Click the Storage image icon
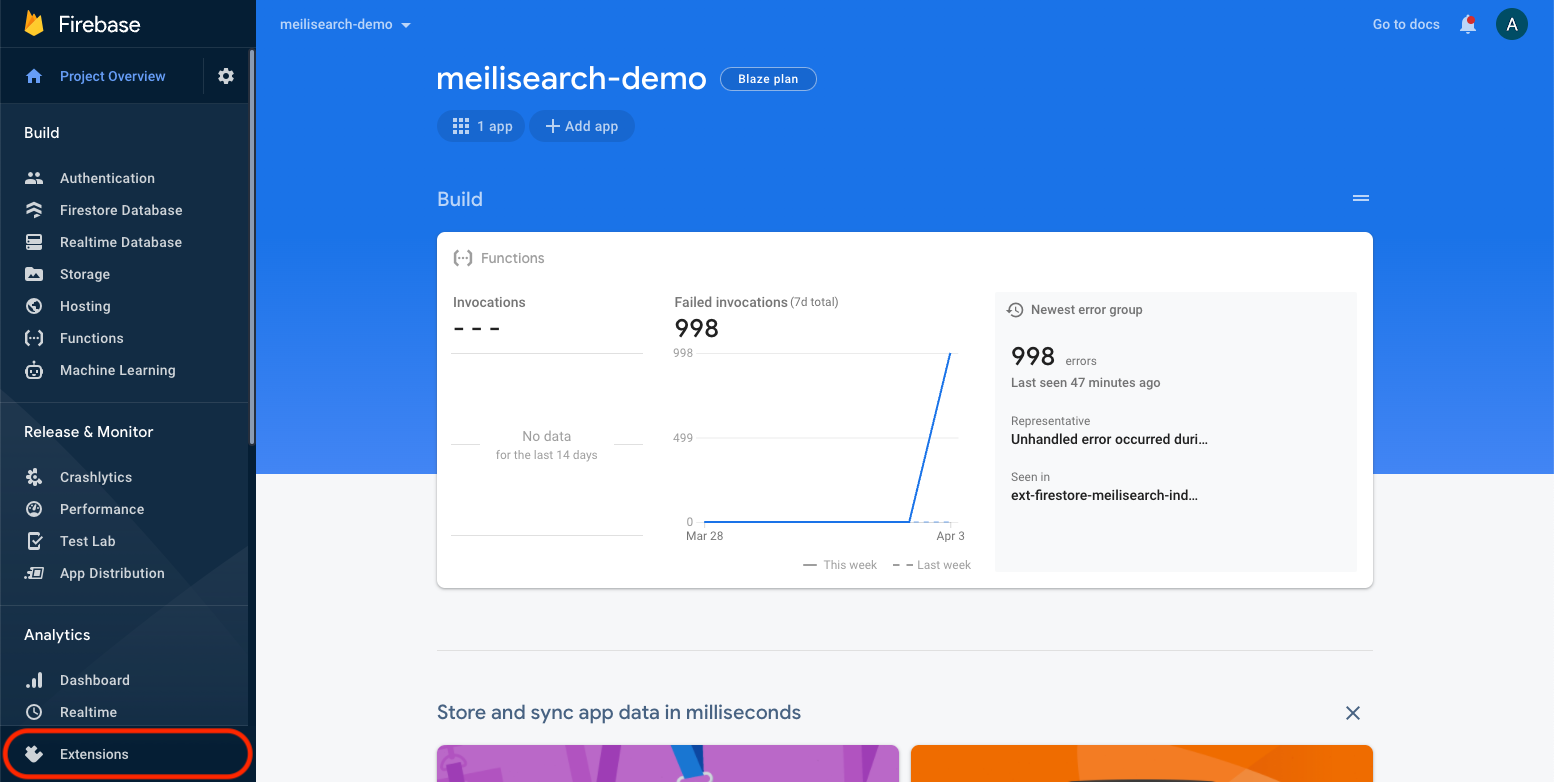Screen dimensions: 1554x782 point(34,274)
